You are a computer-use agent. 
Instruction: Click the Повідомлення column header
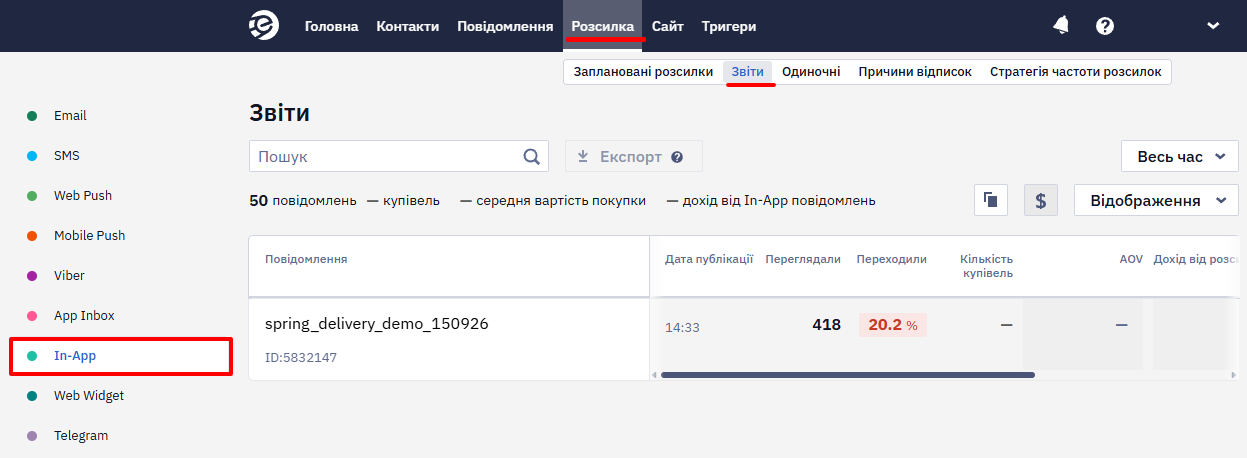[x=306, y=259]
